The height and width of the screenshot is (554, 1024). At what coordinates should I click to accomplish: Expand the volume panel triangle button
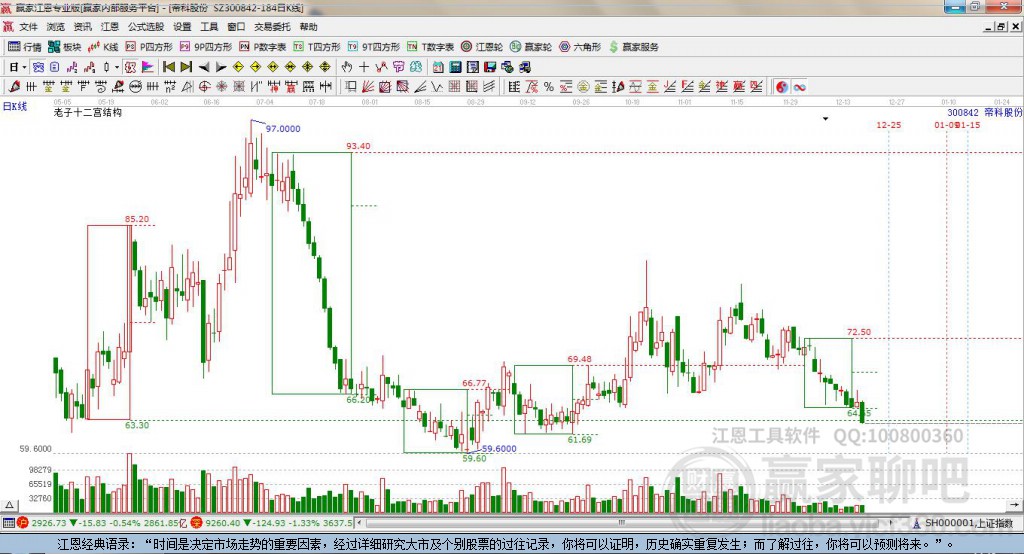pos(9,505)
